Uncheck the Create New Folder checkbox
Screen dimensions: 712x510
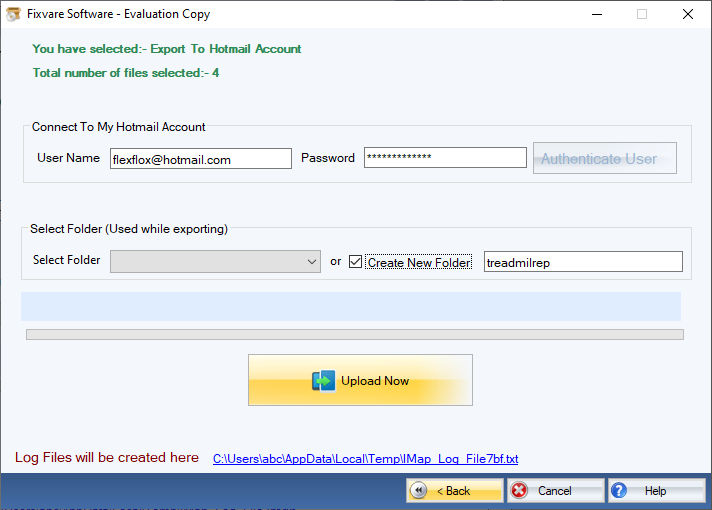pos(355,262)
